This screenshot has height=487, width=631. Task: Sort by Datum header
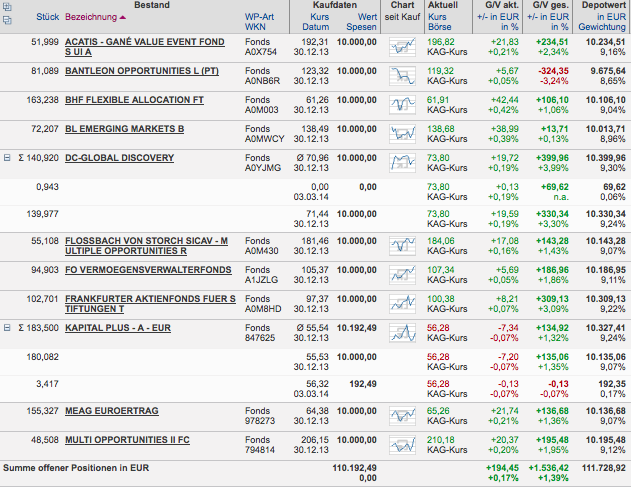coord(316,27)
